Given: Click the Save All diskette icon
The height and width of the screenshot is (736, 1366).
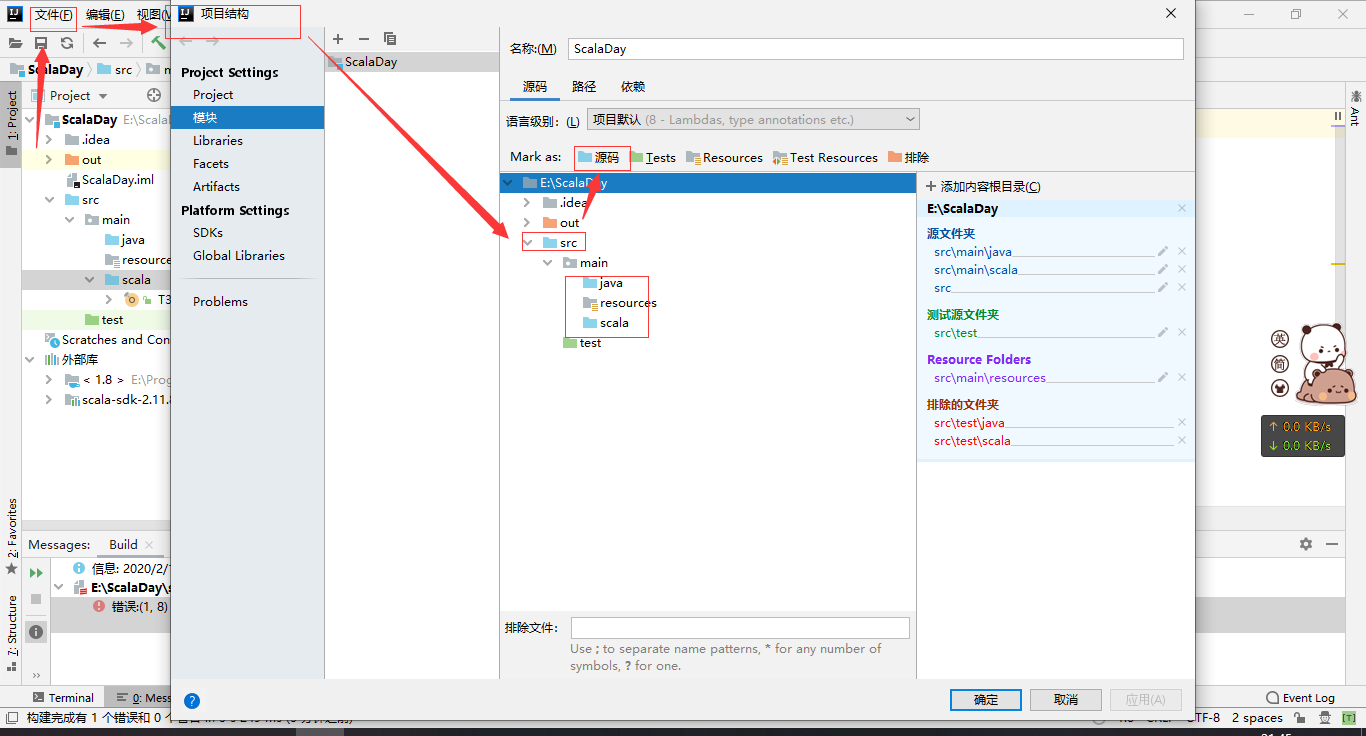Looking at the screenshot, I should 40,42.
